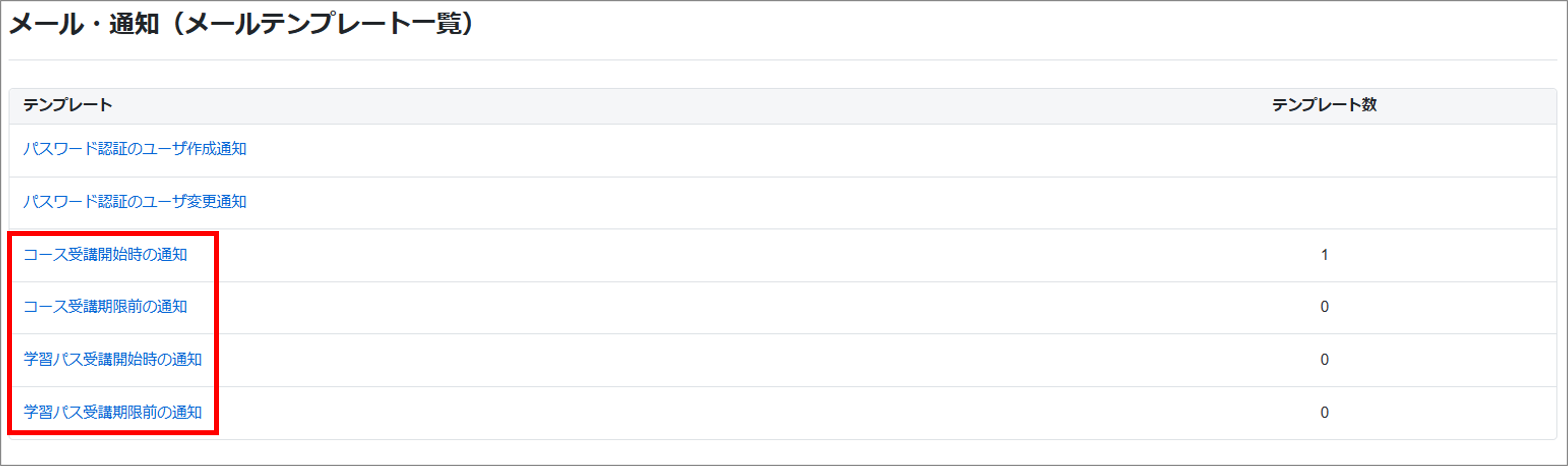
Task: Click template count 0 for 学習パス受講開始時の通知
Action: [x=1324, y=360]
